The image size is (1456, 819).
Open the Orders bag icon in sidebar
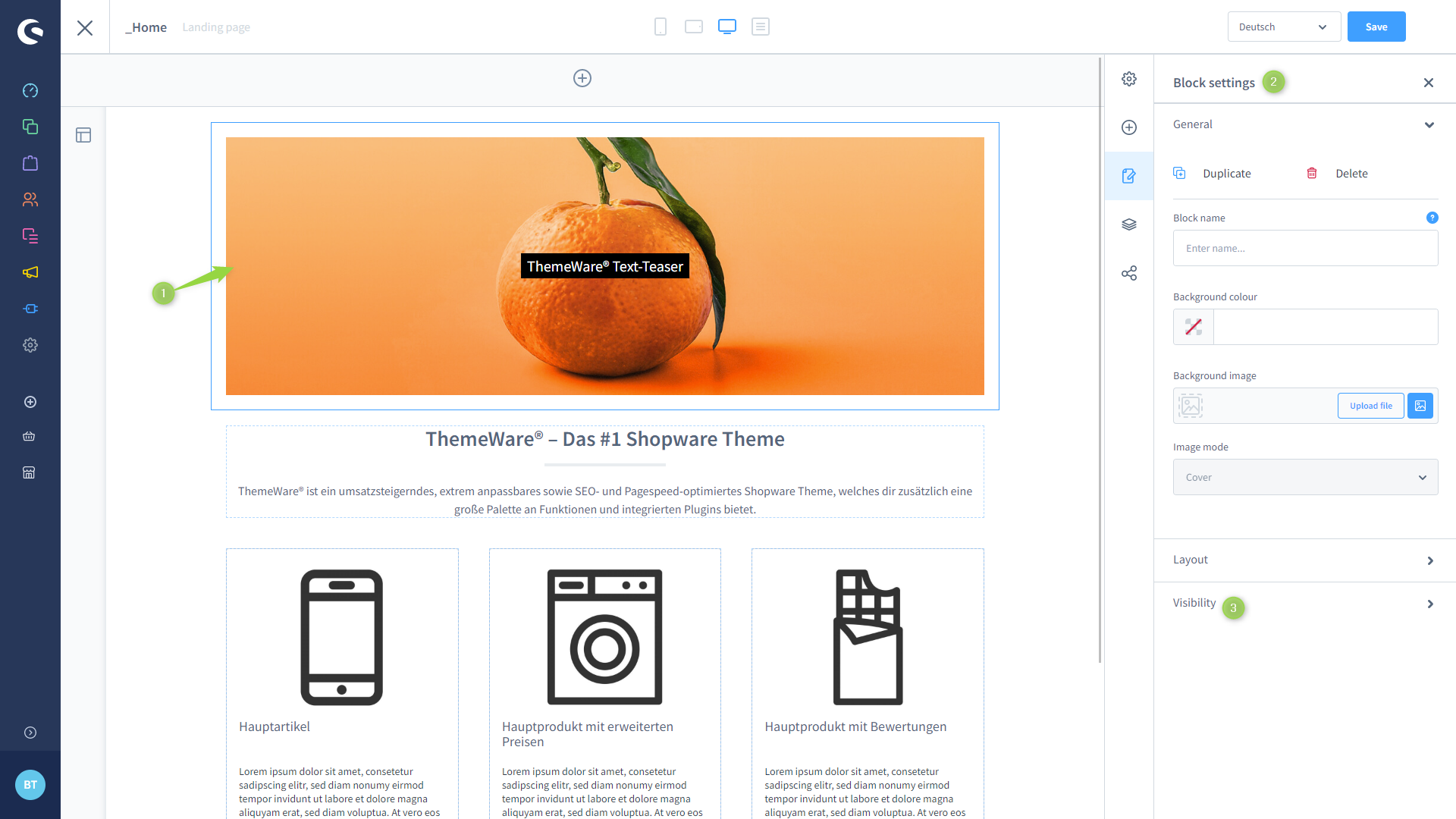(30, 163)
